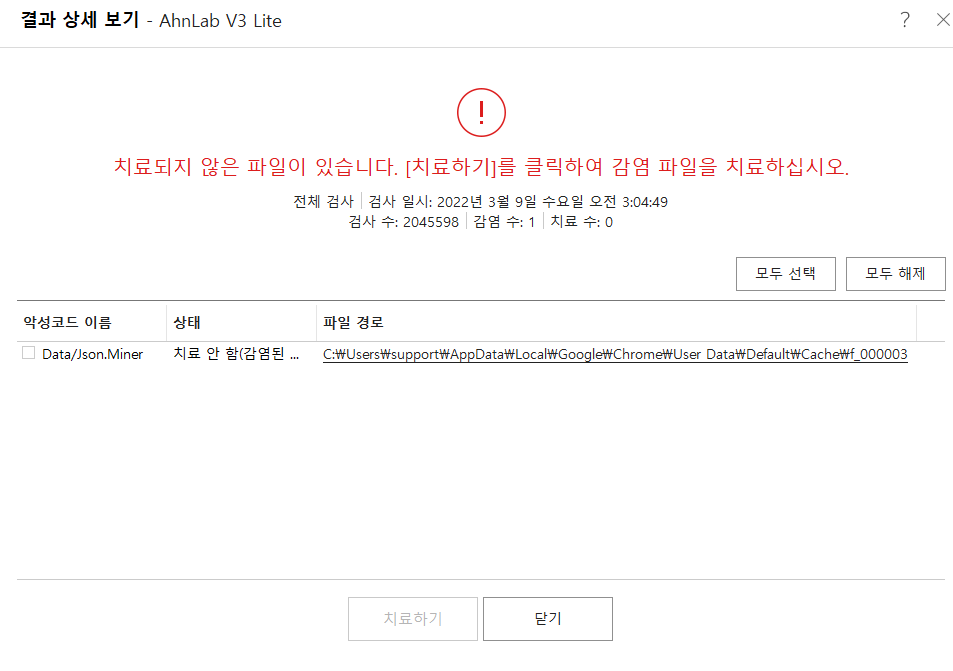Select the 치료 안 함(감염된 ... status cell
Screen dimensions: 953x671
tap(236, 354)
